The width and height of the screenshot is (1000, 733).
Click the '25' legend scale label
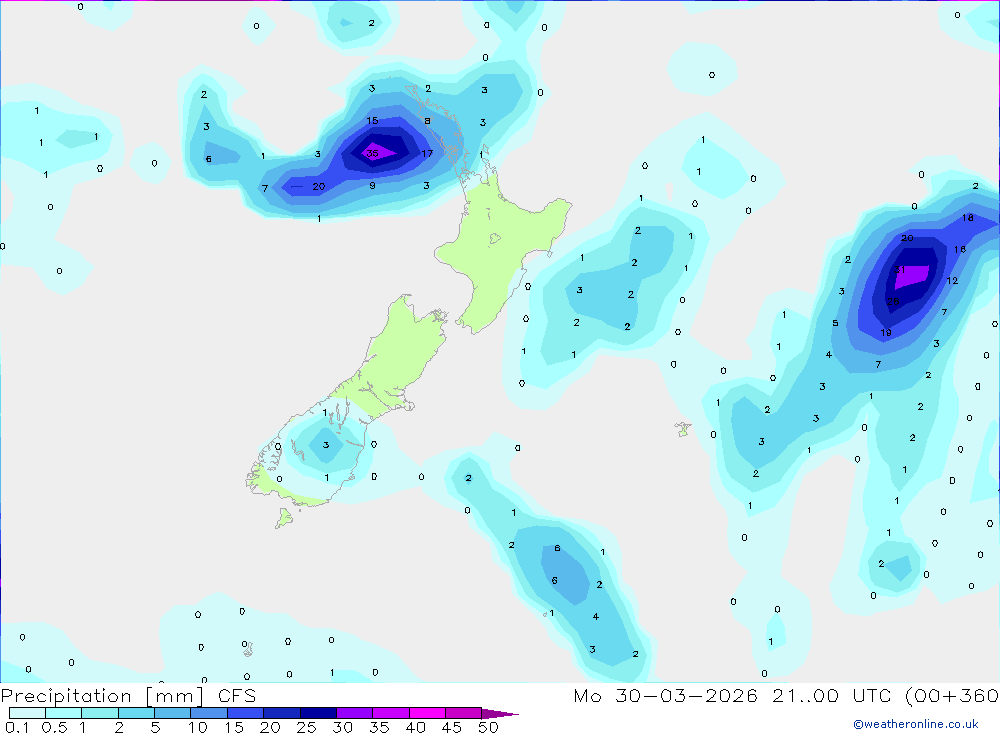tap(306, 727)
